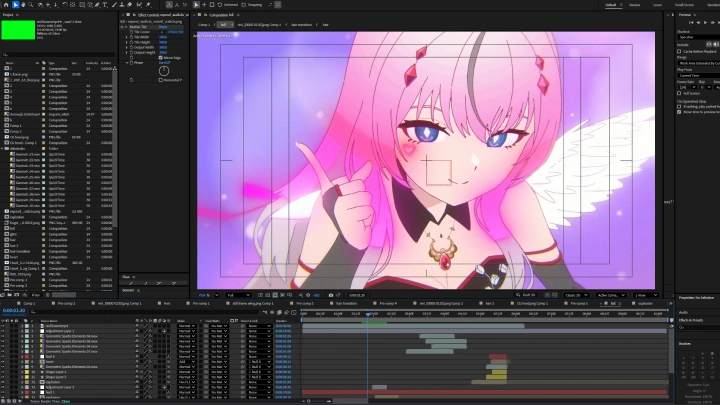
Task: Select the Eraser tool
Action: tap(129, 5)
